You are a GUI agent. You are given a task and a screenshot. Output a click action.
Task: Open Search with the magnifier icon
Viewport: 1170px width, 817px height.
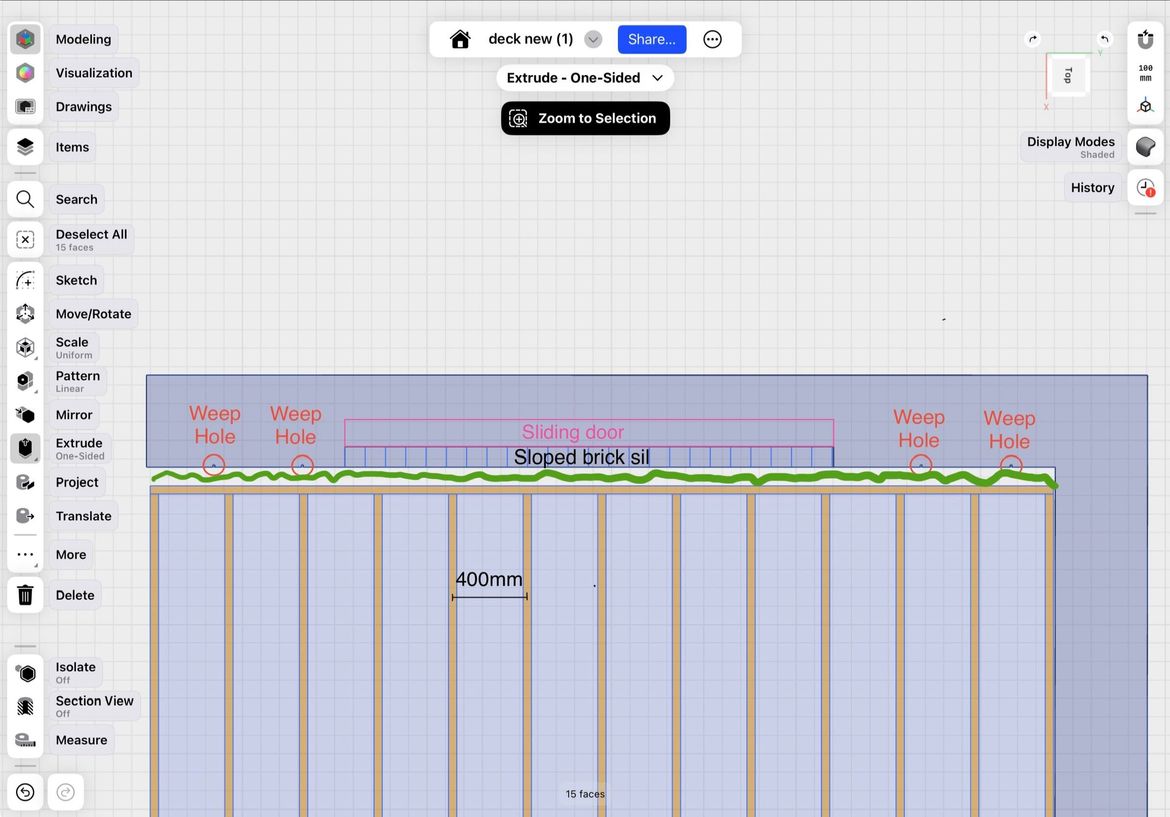[26, 199]
